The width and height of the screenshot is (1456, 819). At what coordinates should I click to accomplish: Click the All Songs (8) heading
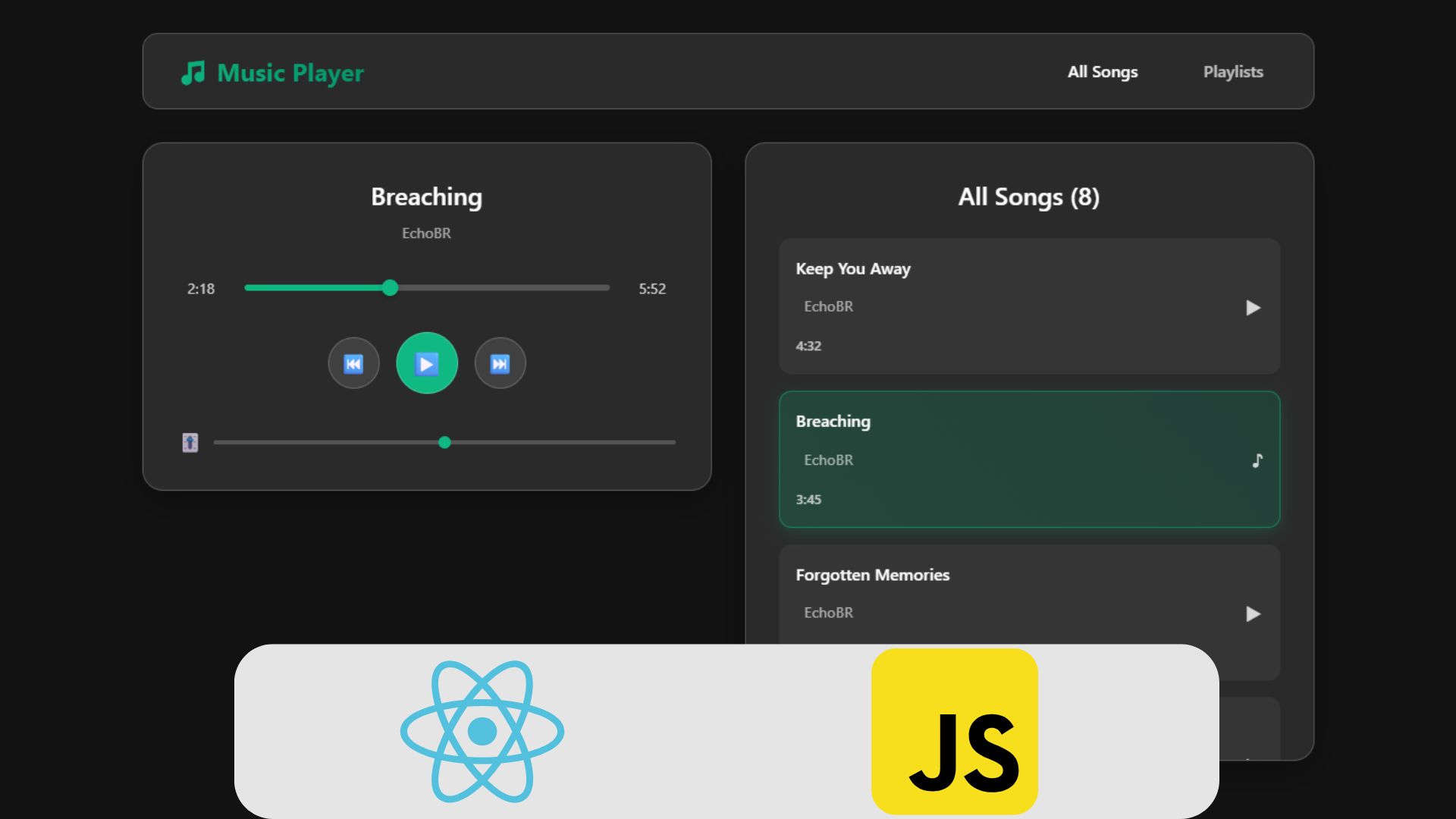1029,197
